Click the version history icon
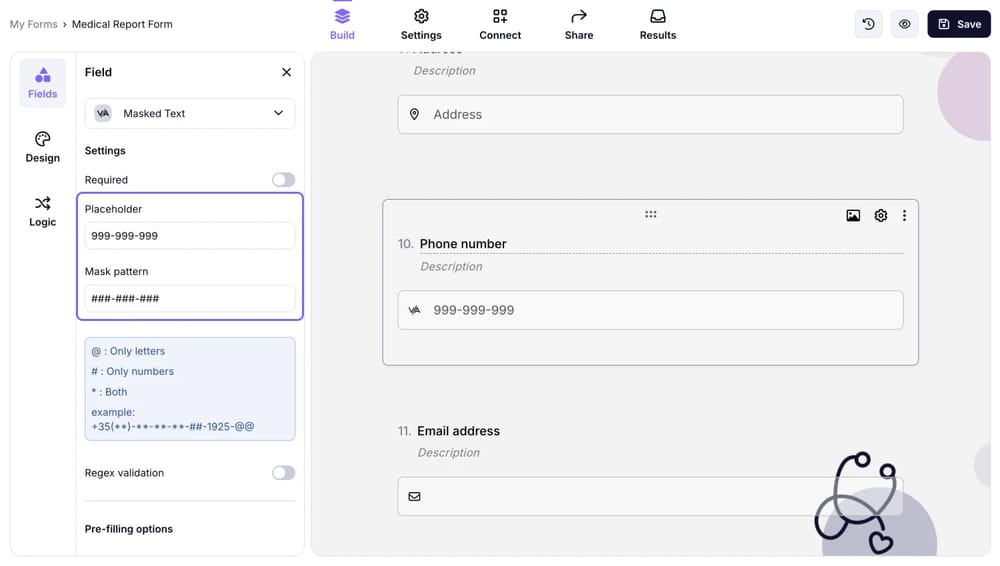This screenshot has width=1000, height=566. (868, 24)
